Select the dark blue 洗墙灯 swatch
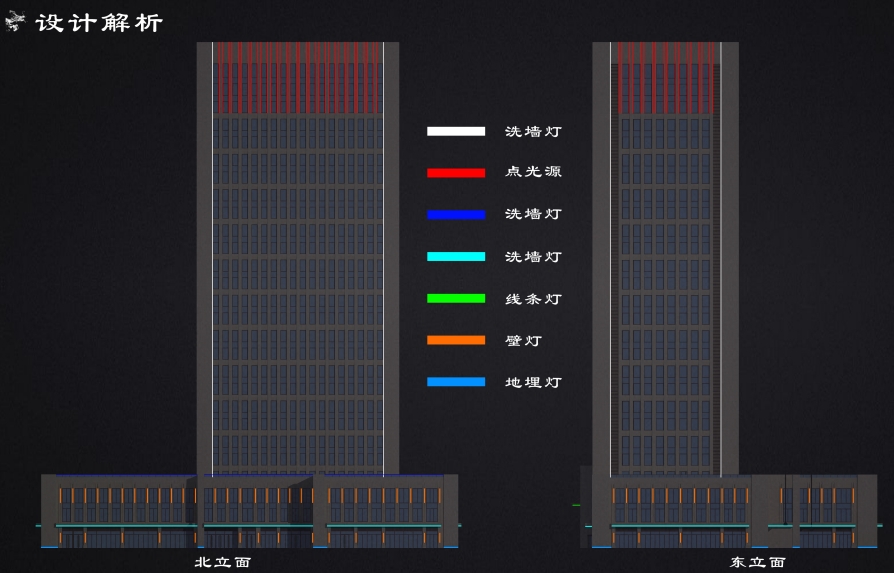Screen dimensions: 894x573 coord(456,215)
